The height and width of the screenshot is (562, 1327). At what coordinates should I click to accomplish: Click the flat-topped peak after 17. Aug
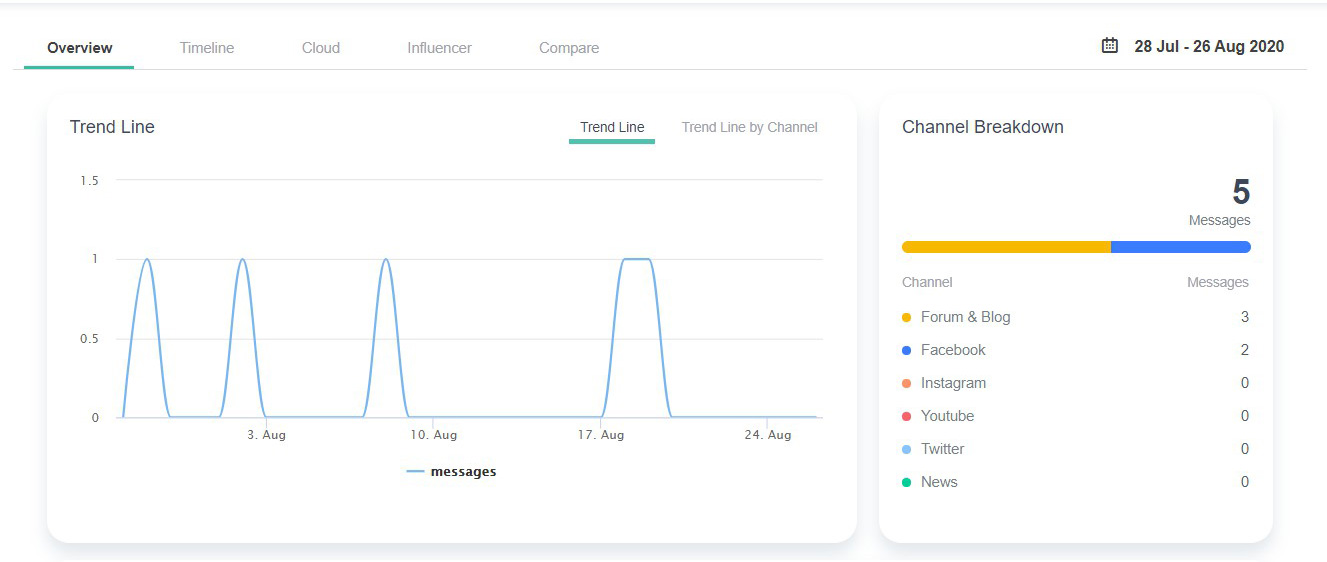(637, 260)
